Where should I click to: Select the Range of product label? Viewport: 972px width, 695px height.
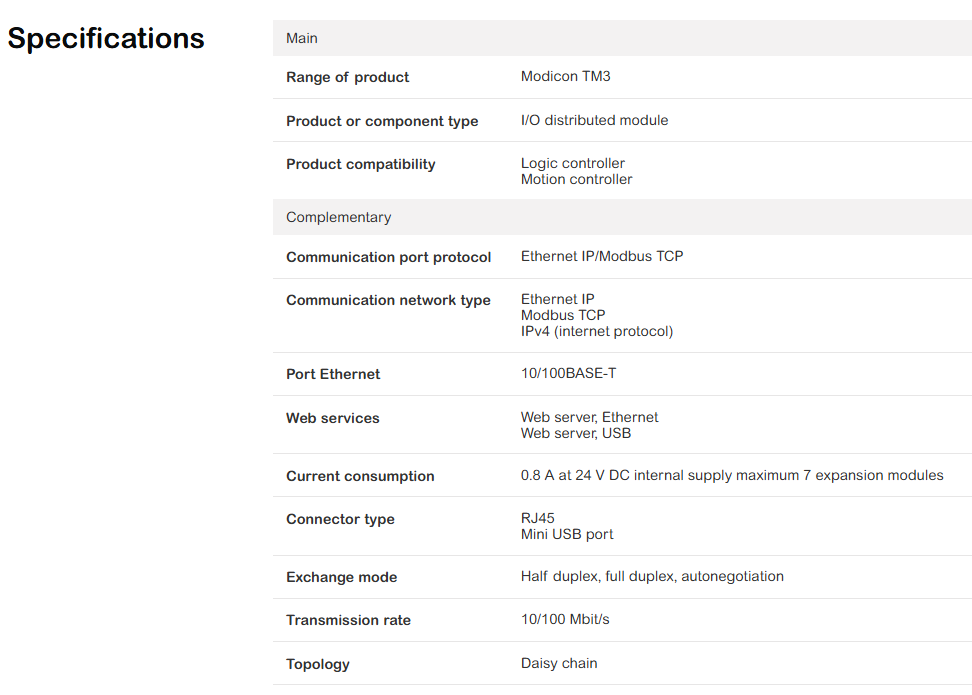click(x=347, y=77)
